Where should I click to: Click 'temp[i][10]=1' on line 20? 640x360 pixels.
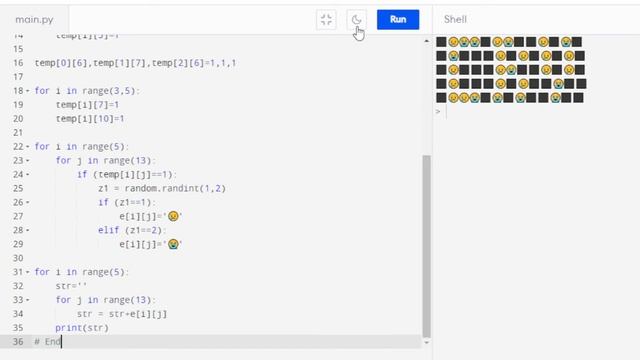[90, 119]
